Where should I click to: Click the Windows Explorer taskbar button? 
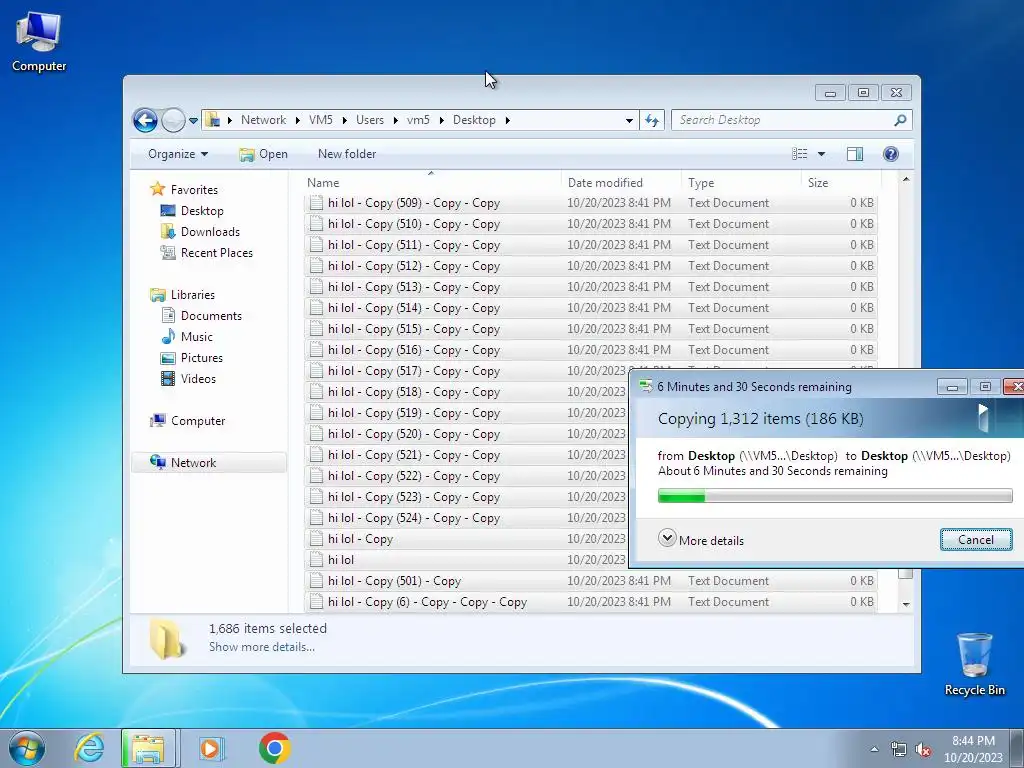[x=148, y=748]
